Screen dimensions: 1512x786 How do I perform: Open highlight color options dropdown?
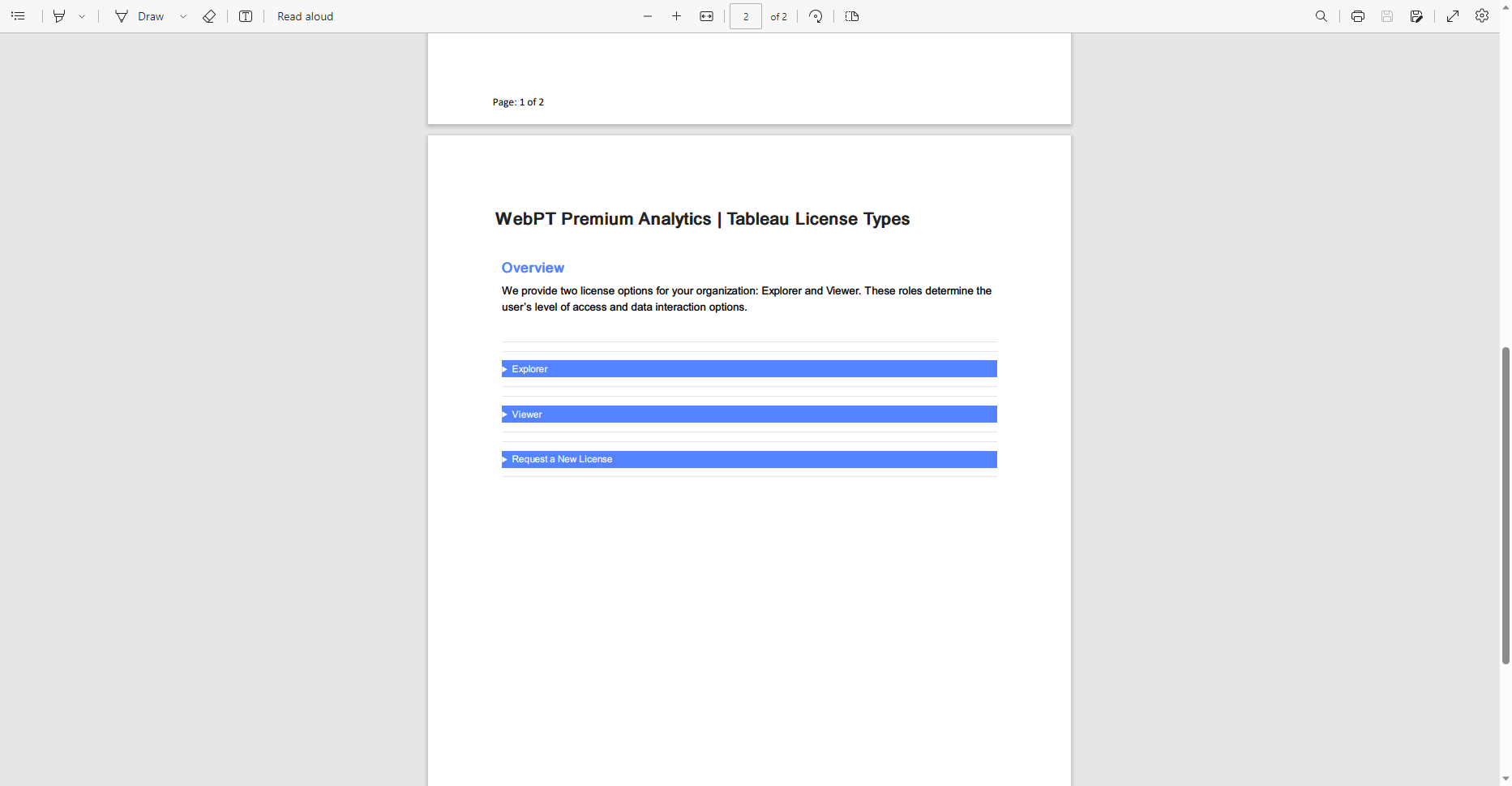coord(82,16)
